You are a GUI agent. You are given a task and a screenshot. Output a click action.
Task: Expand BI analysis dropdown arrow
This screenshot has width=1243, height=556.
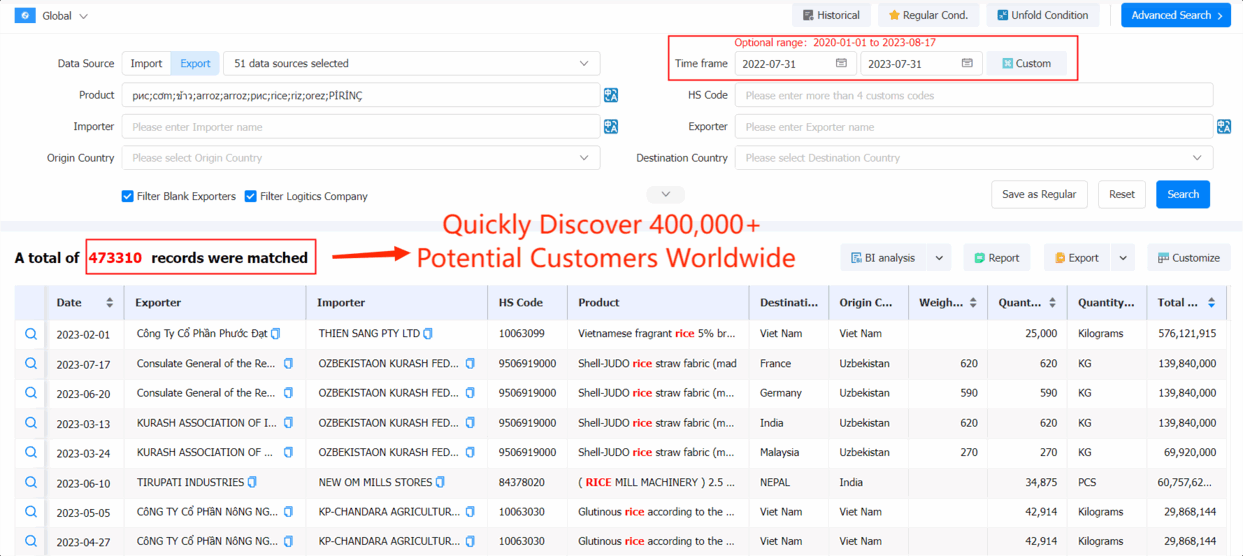click(x=939, y=258)
